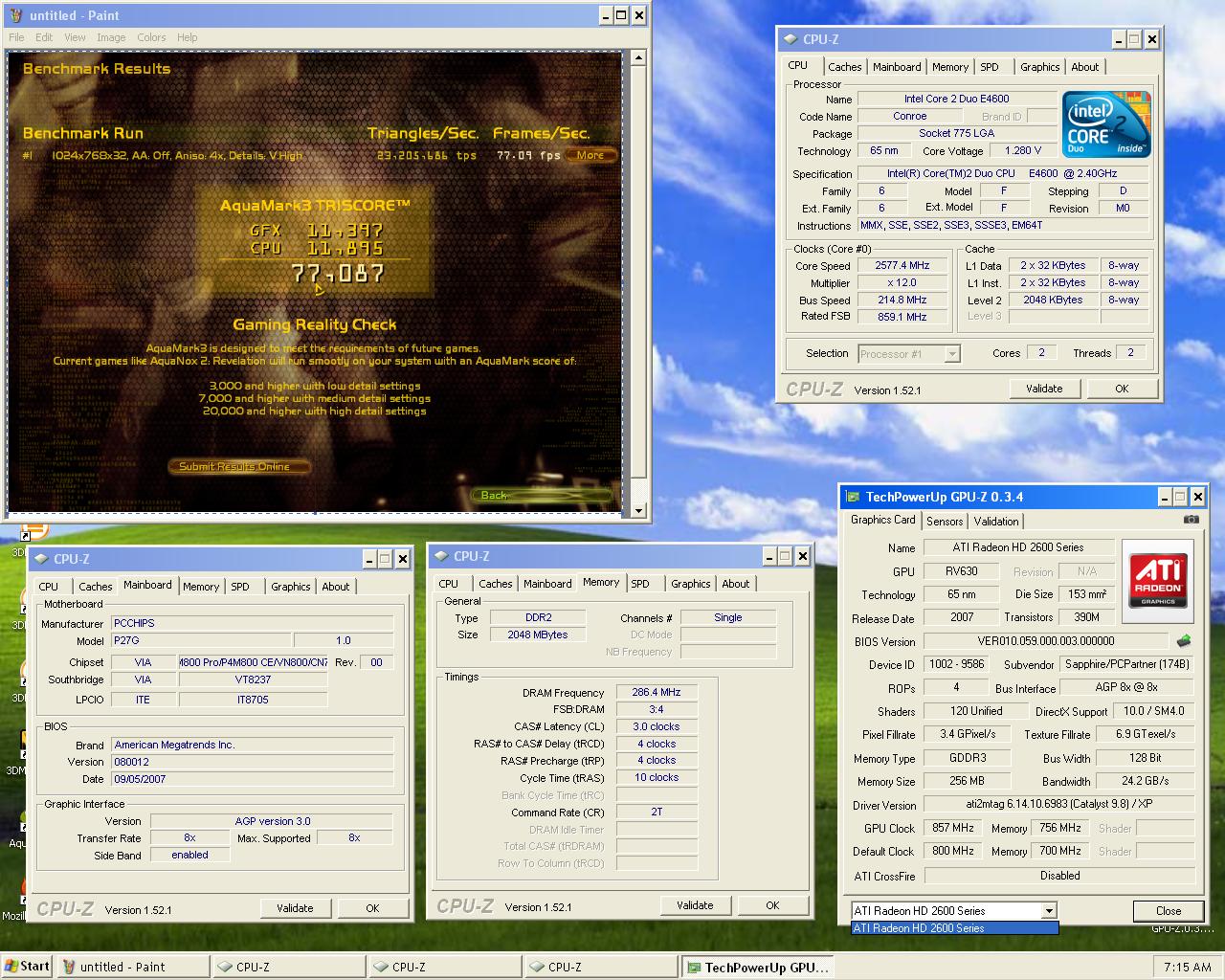Open Sensors tab in GPU-Z
1225x980 pixels.
[945, 522]
